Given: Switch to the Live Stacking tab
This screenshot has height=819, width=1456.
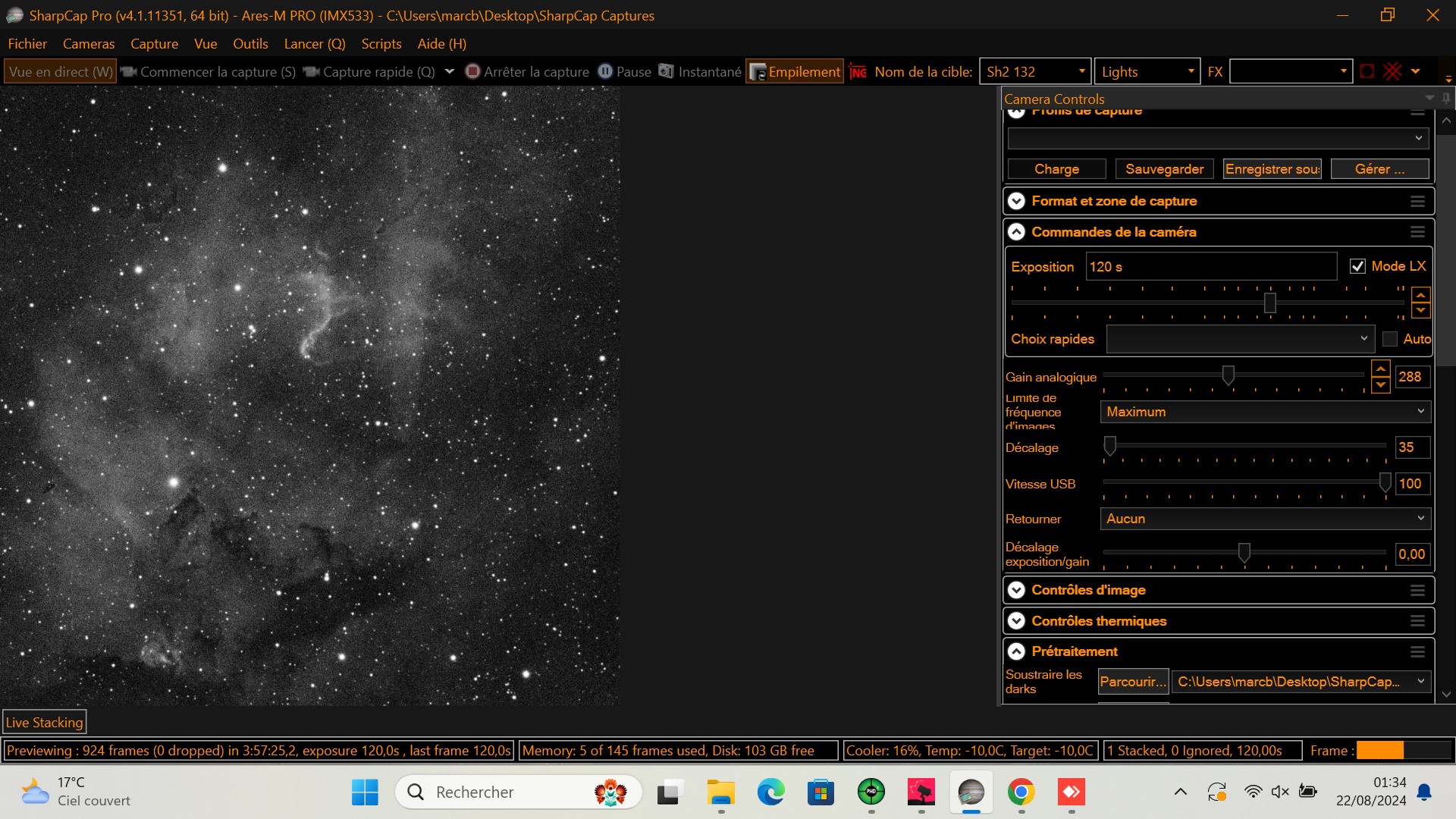Looking at the screenshot, I should point(44,723).
